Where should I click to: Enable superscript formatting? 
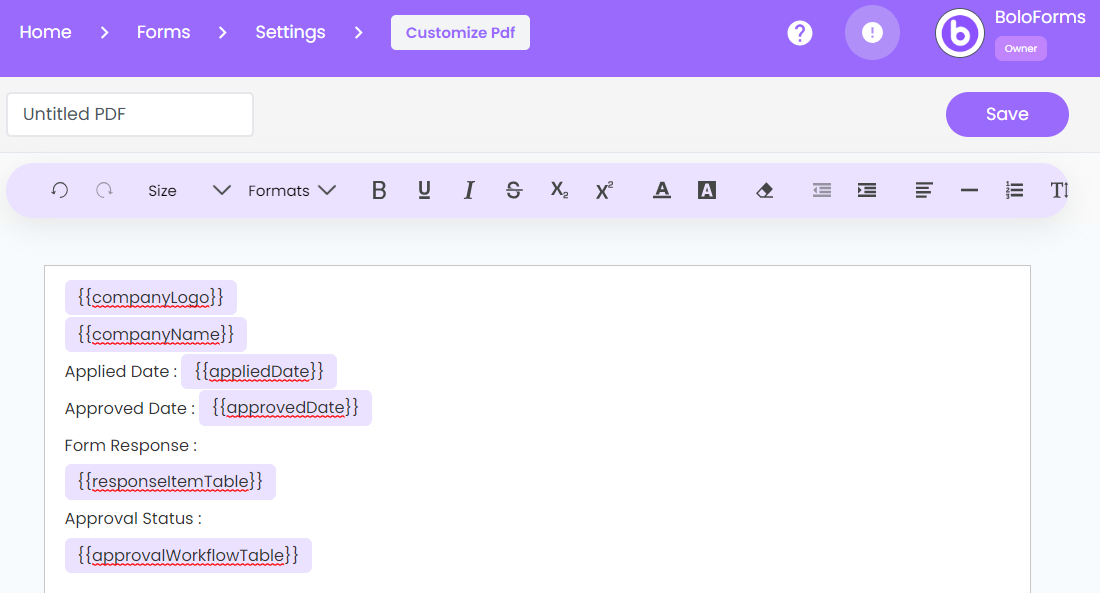point(603,190)
